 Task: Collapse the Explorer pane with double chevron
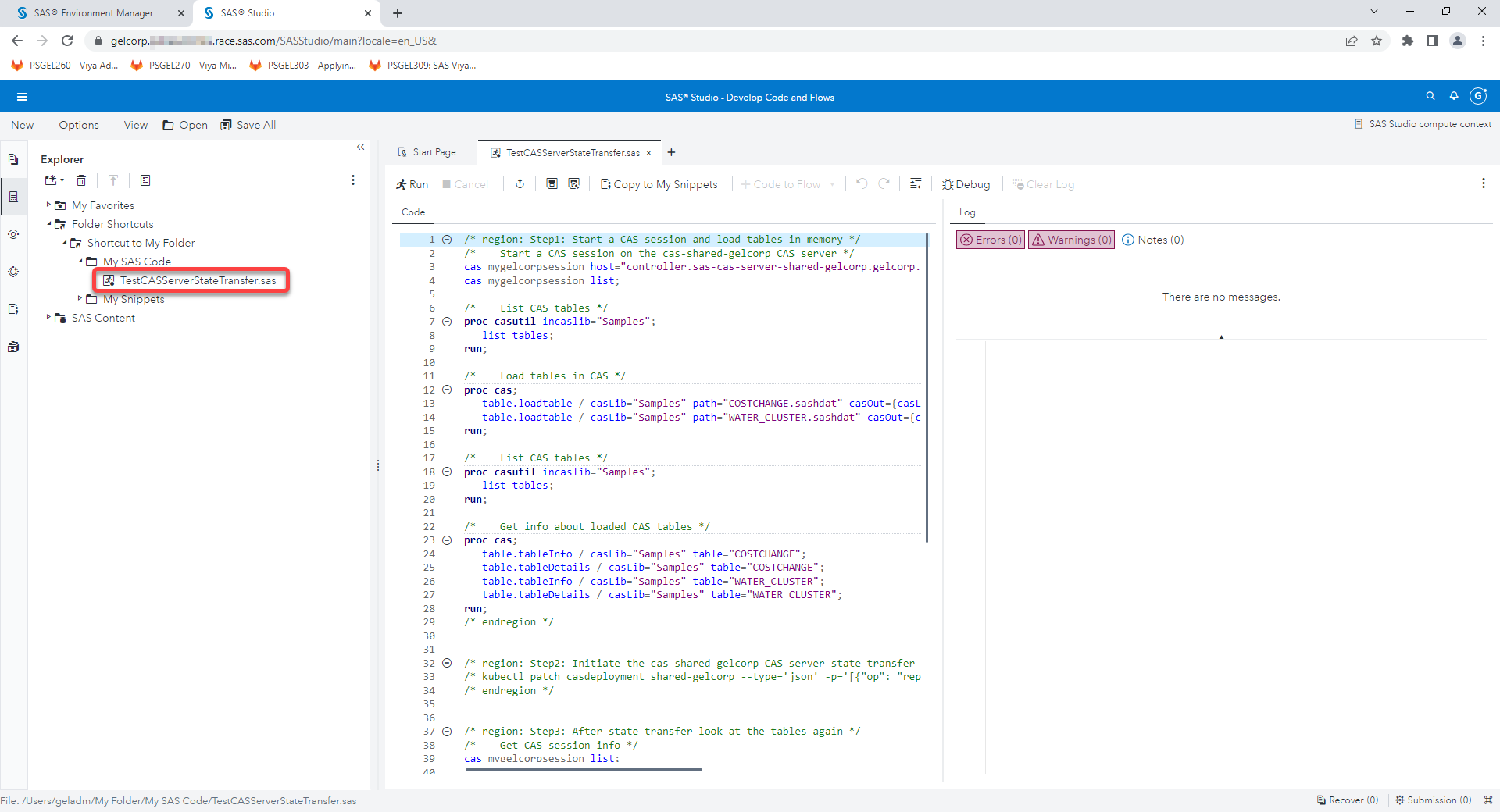pyautogui.click(x=361, y=147)
